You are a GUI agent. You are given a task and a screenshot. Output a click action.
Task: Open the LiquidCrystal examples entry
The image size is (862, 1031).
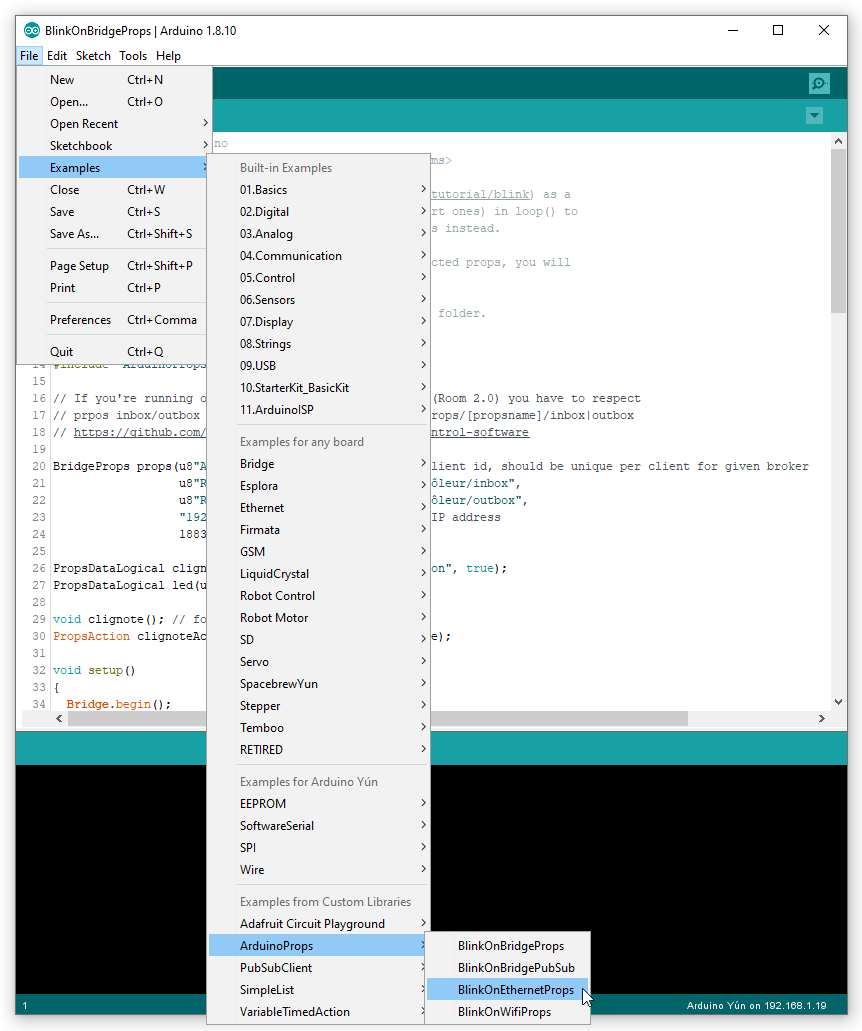click(319, 574)
